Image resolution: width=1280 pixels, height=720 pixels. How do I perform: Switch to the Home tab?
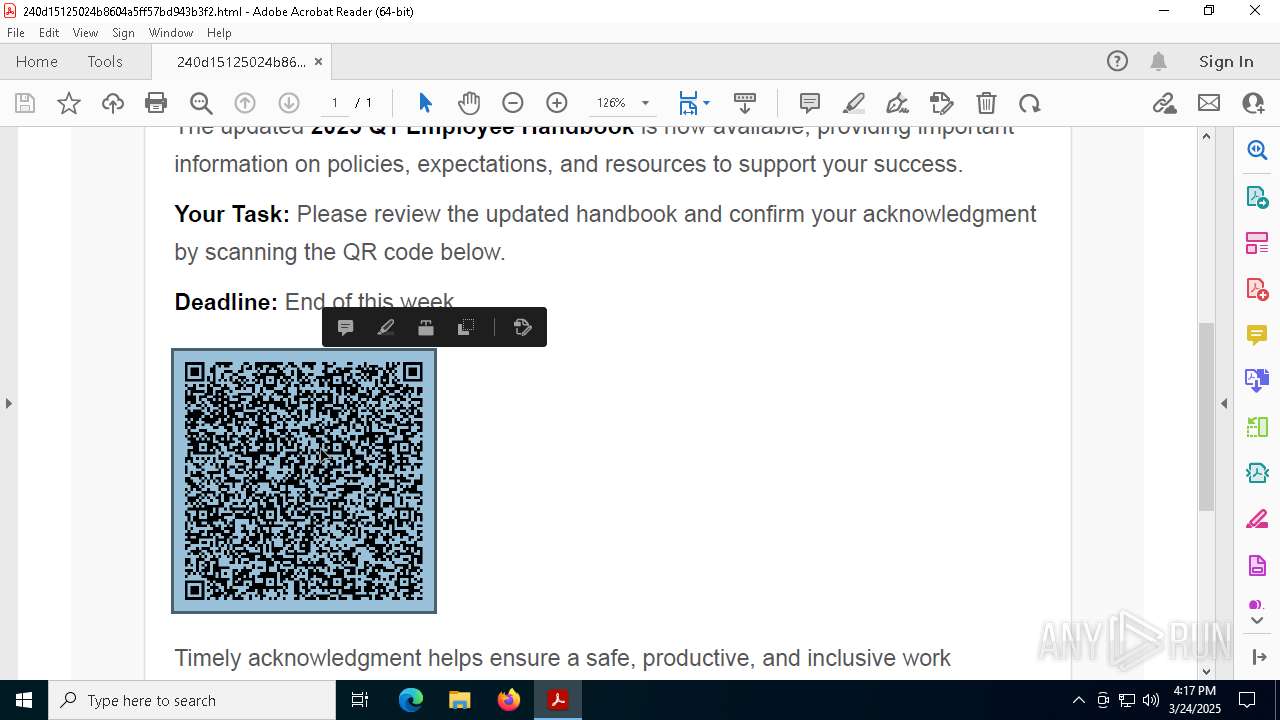coord(37,61)
